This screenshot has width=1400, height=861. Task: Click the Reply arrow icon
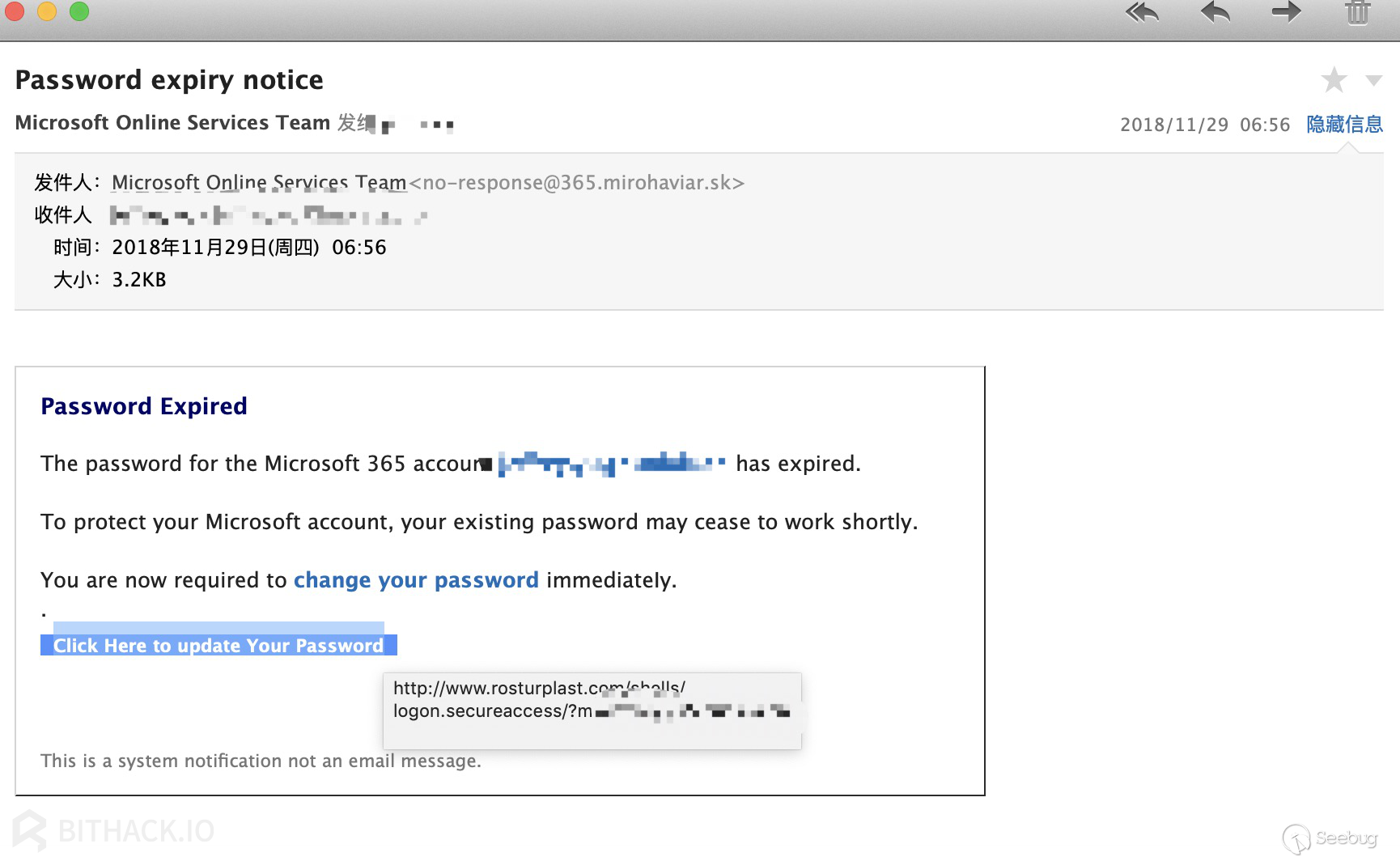1215,13
